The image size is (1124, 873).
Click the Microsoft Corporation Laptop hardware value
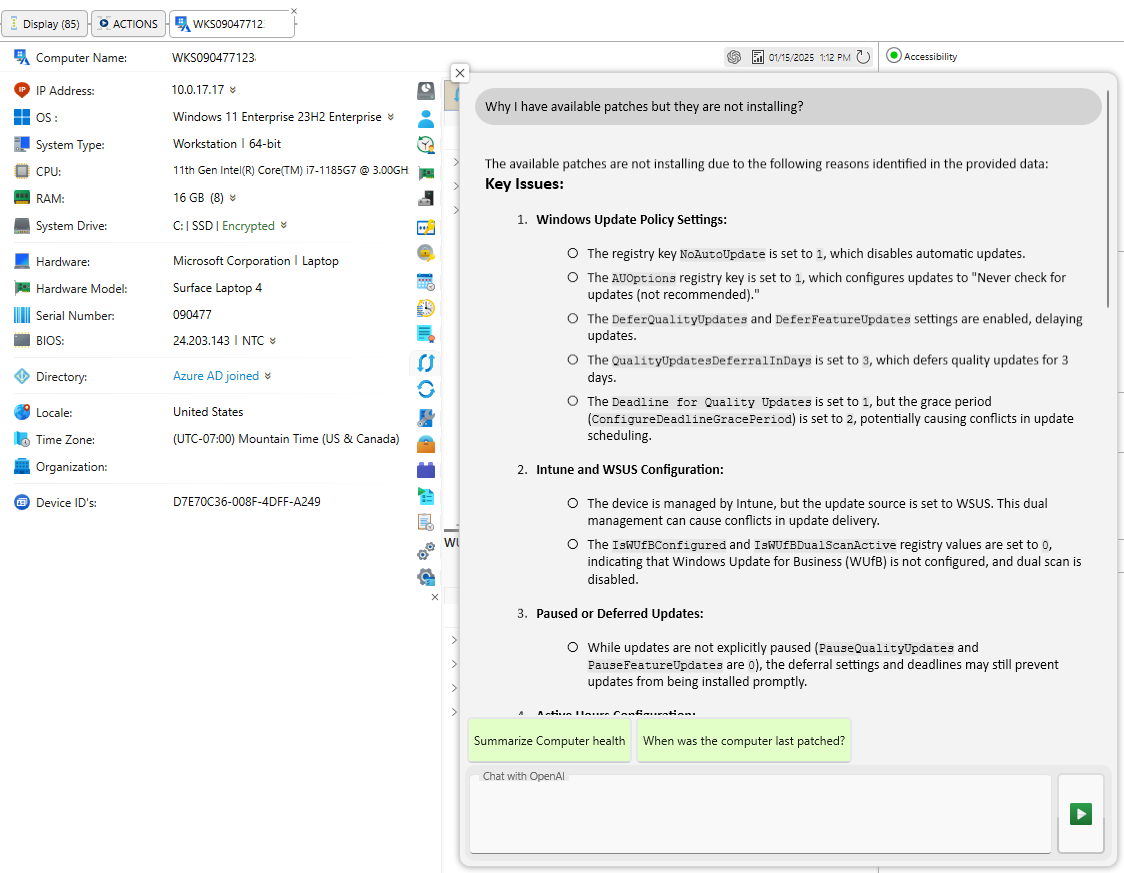click(255, 261)
